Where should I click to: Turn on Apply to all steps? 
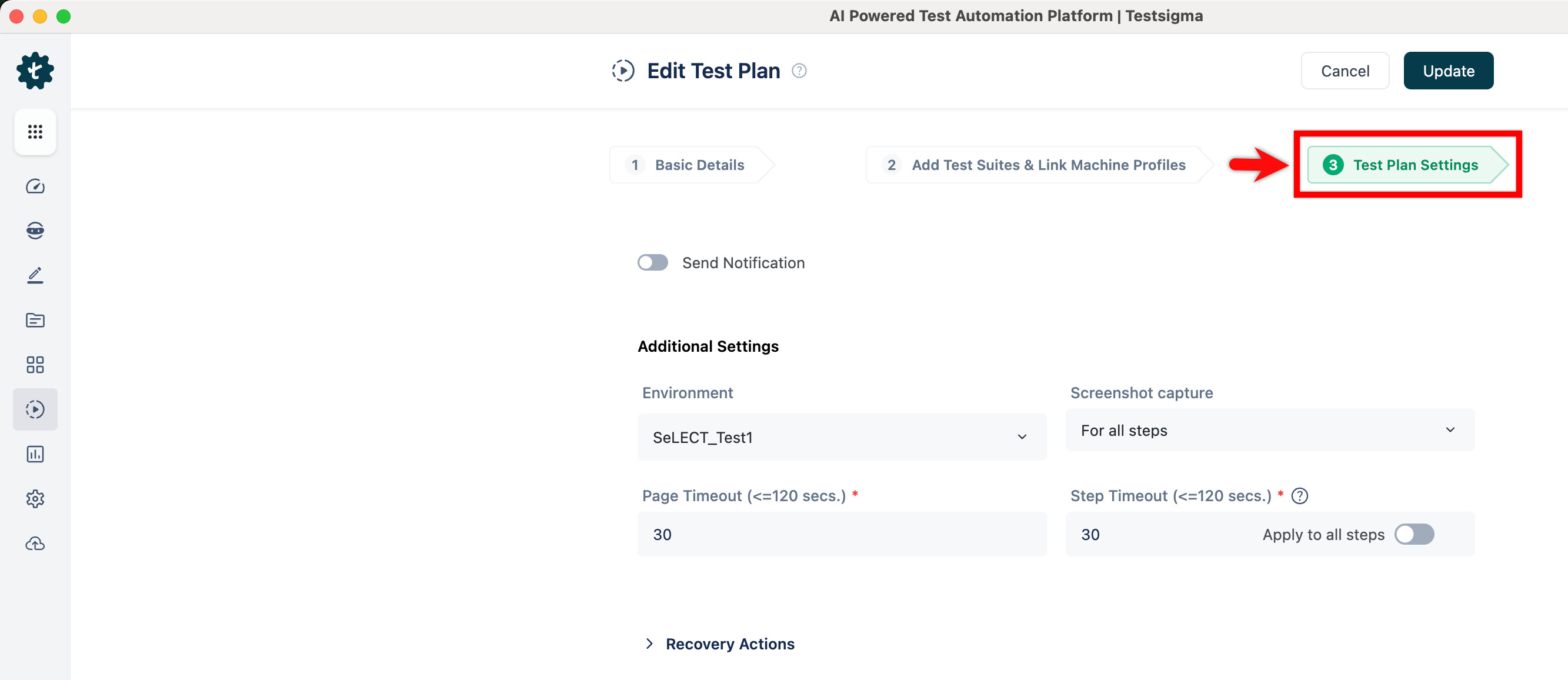click(x=1414, y=534)
